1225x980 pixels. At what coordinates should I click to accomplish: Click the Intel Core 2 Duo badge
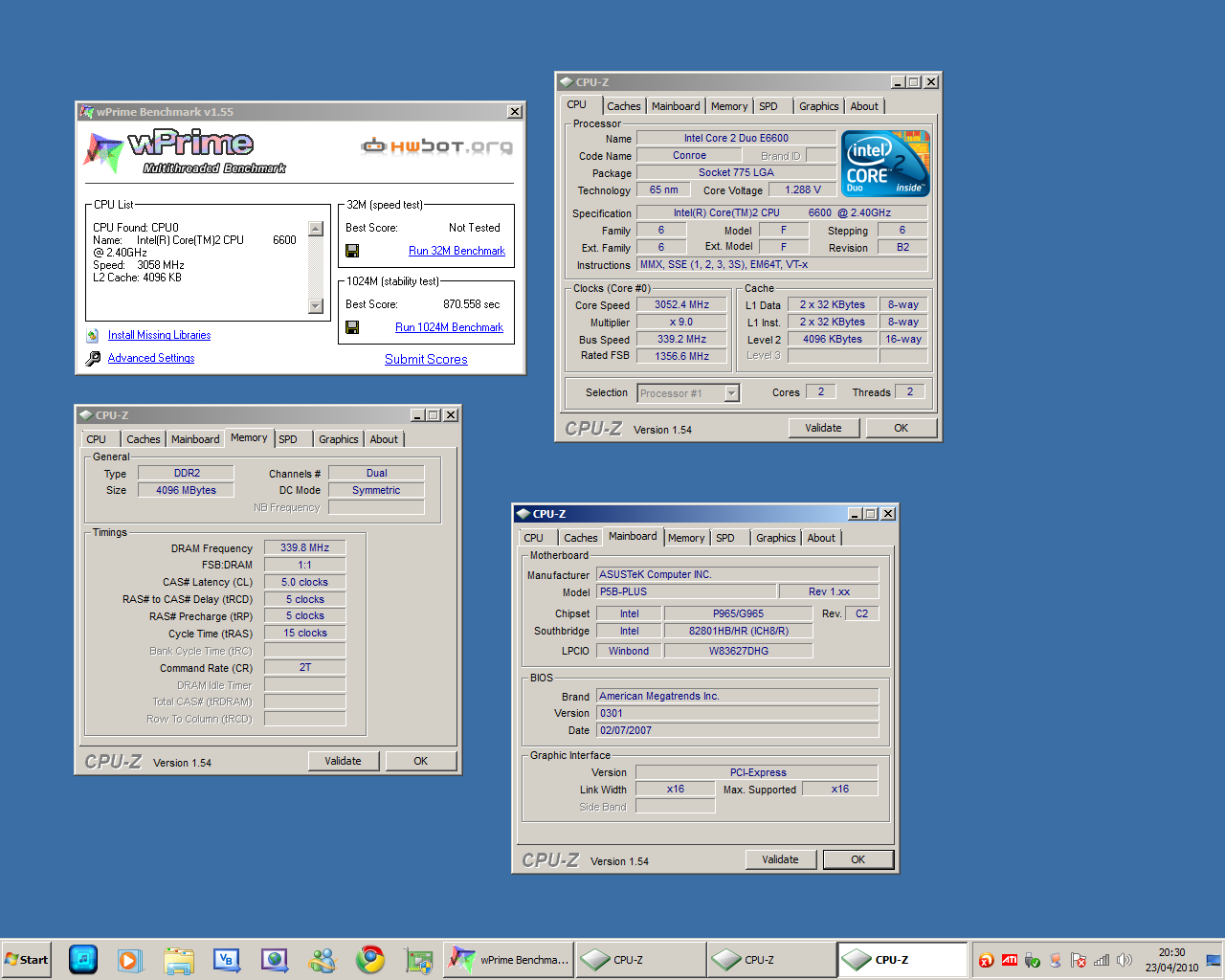[x=885, y=164]
